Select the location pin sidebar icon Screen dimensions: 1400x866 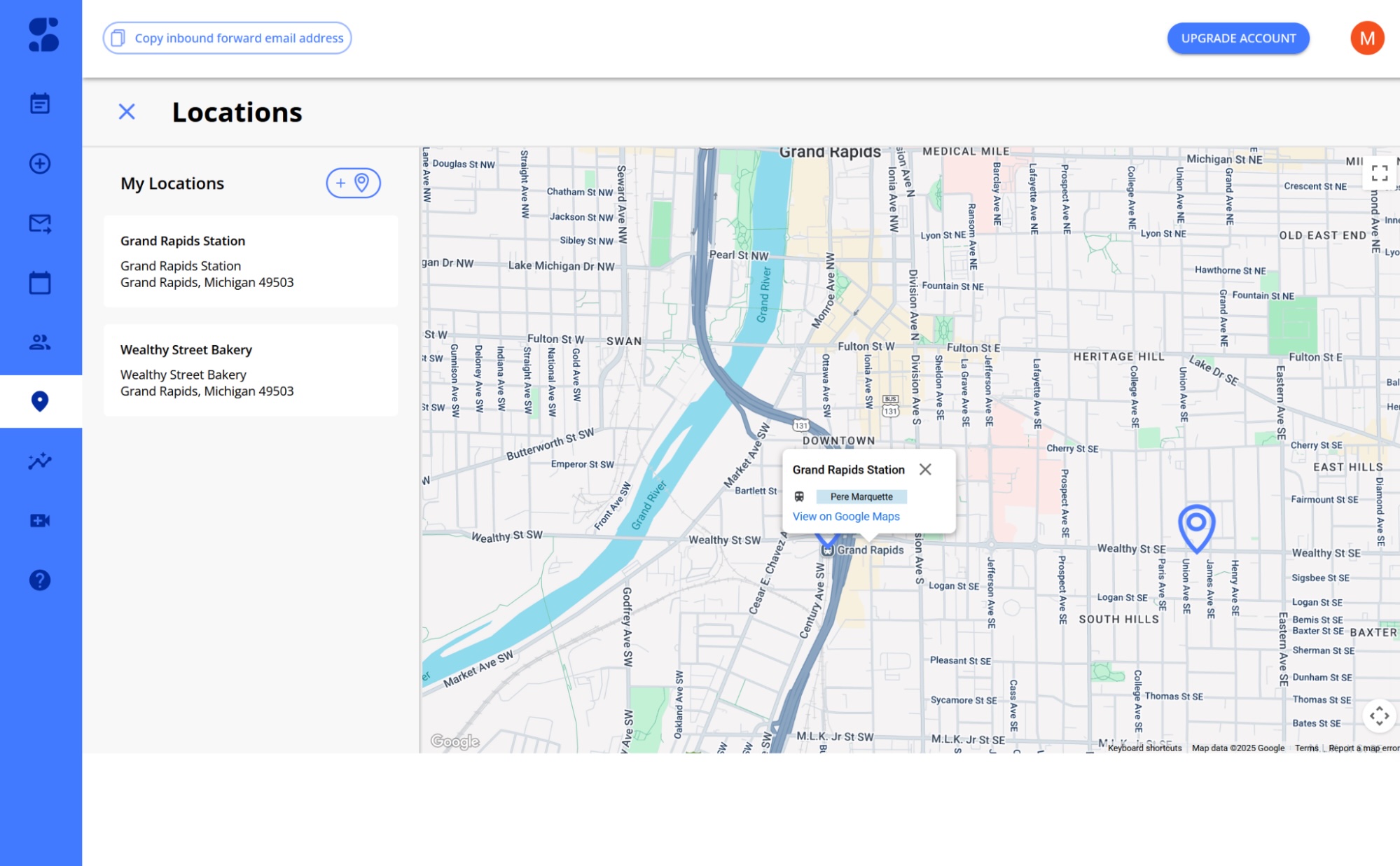click(x=40, y=401)
